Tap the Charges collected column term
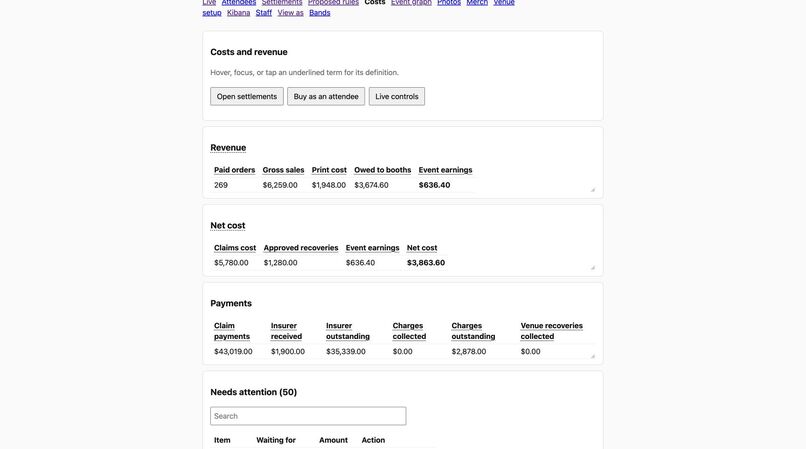806x449 pixels. click(x=409, y=331)
